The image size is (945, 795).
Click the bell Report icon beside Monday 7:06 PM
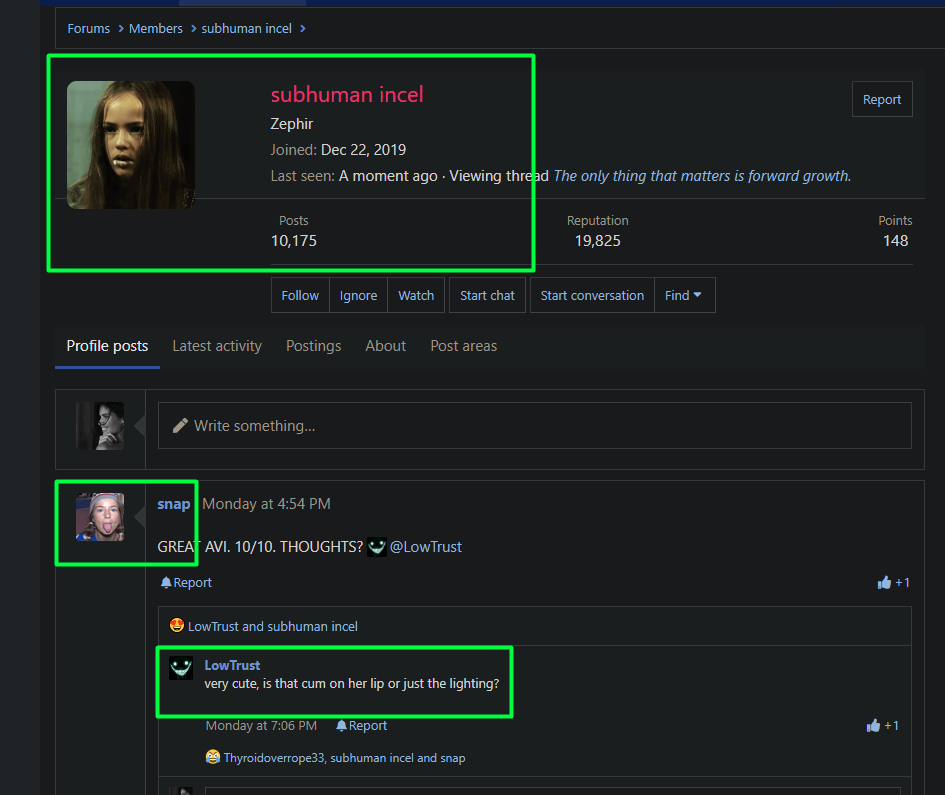tap(341, 726)
